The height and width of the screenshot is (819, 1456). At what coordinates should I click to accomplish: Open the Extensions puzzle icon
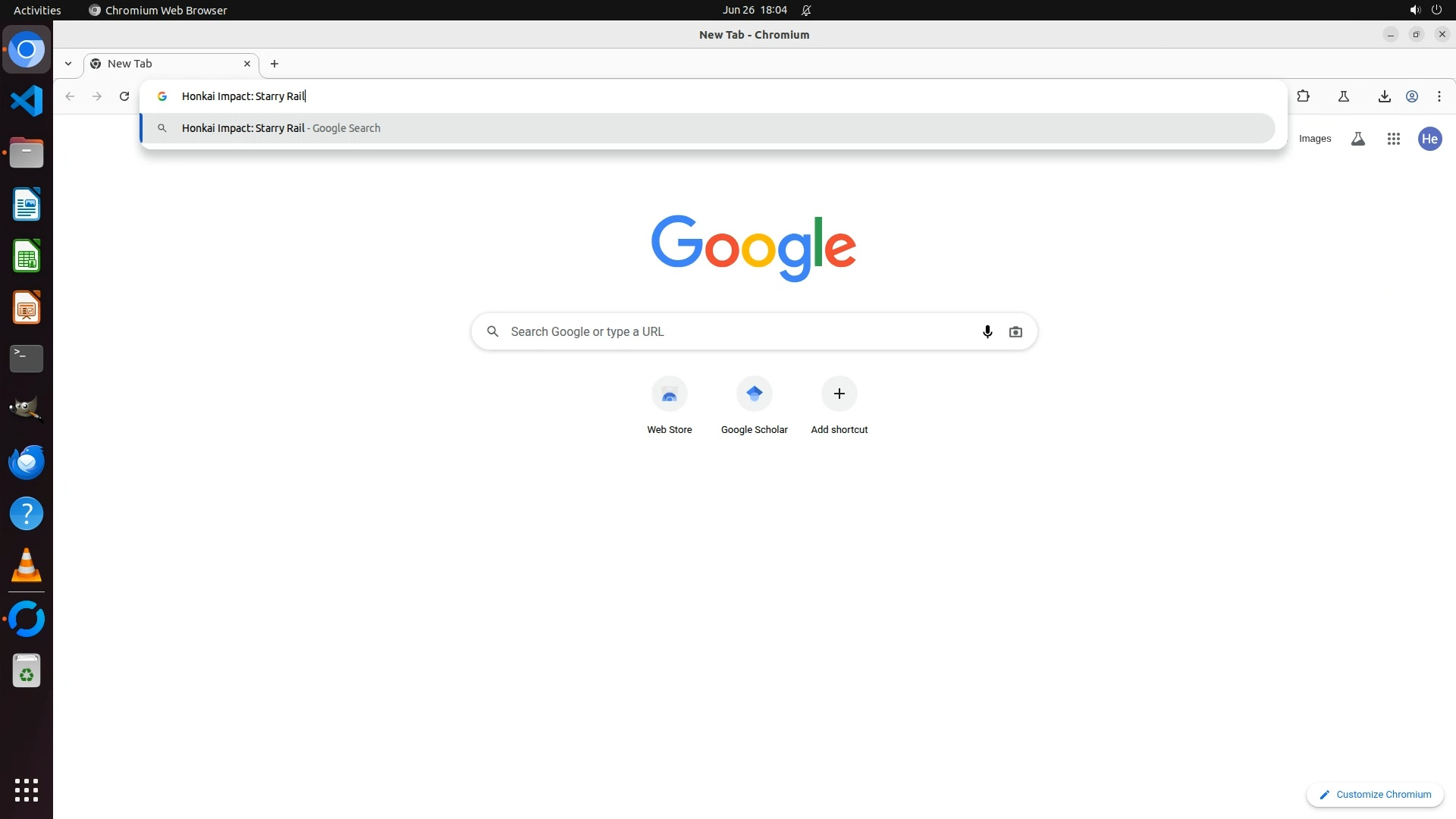[x=1303, y=96]
